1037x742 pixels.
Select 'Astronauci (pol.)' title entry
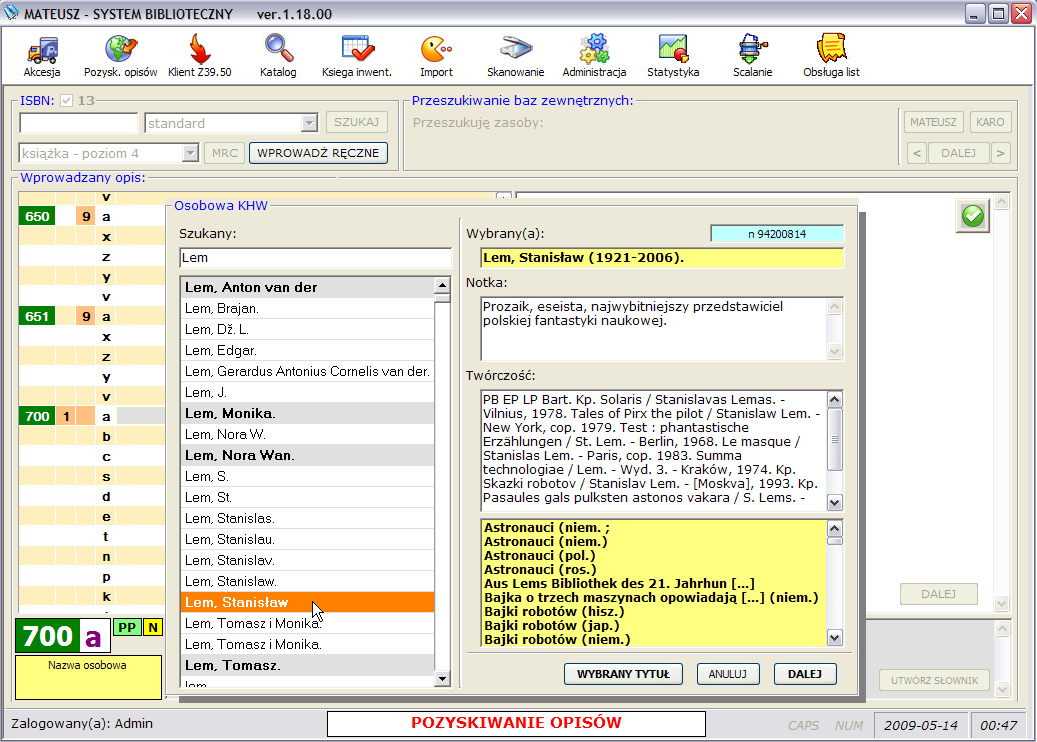[540, 555]
